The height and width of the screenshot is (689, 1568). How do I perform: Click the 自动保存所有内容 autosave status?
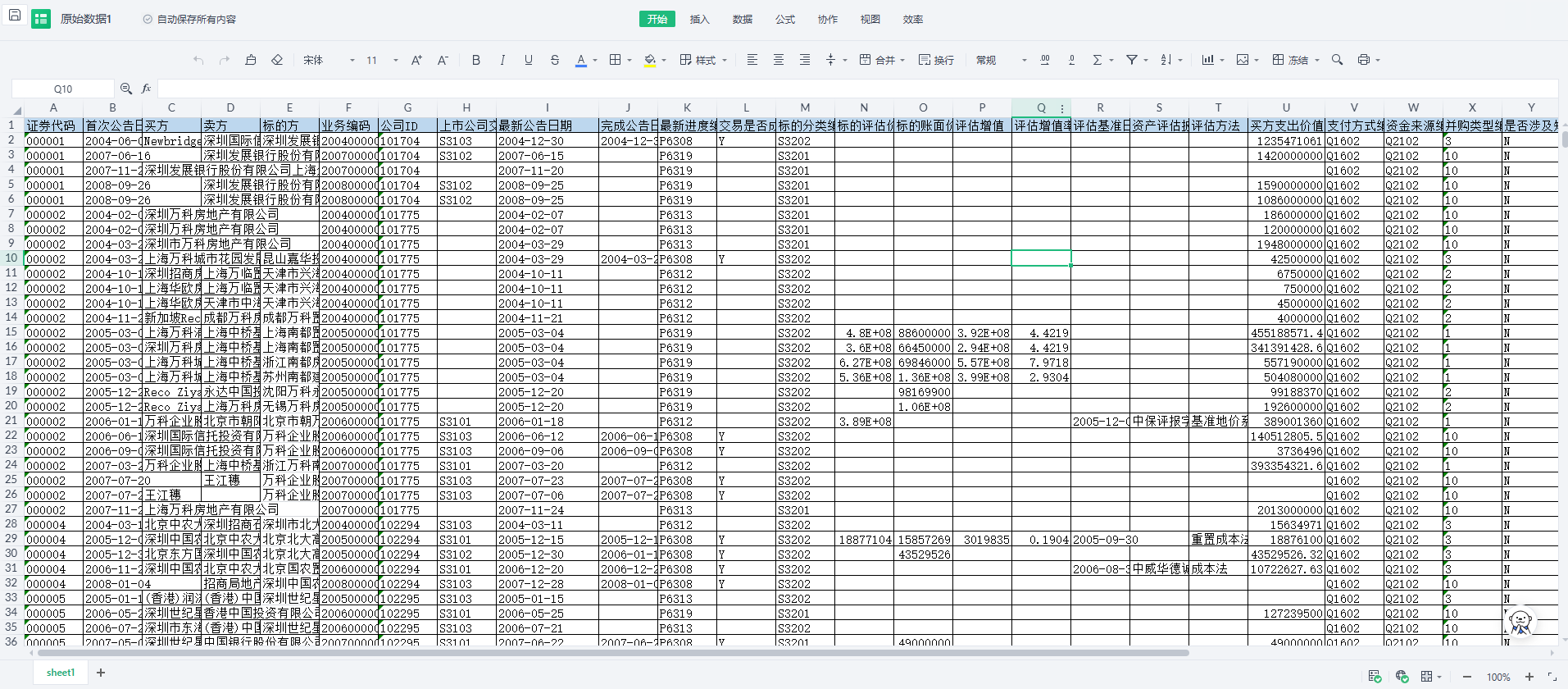[x=189, y=19]
